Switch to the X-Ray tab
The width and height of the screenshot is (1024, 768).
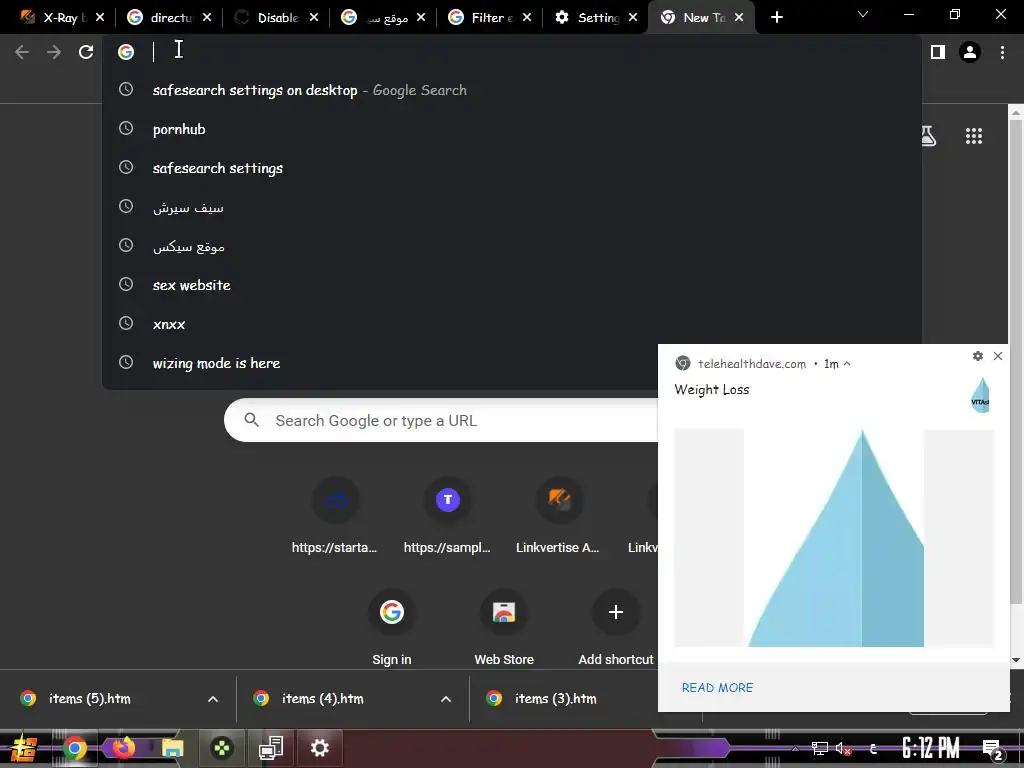56,17
